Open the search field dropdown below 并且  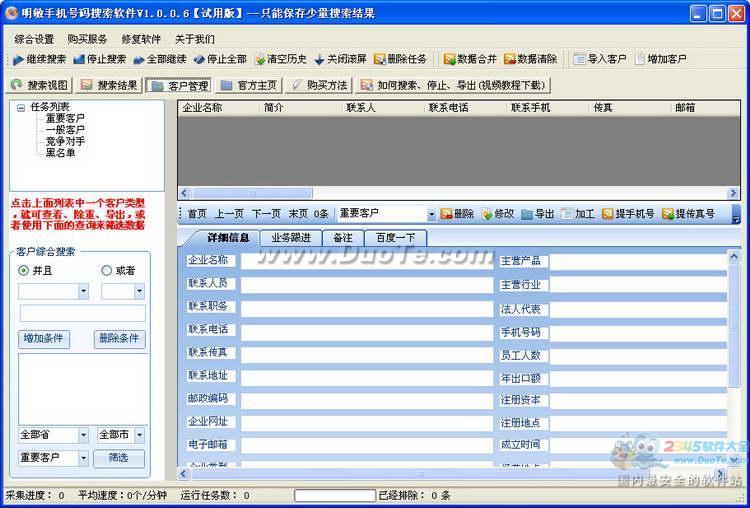click(x=83, y=291)
